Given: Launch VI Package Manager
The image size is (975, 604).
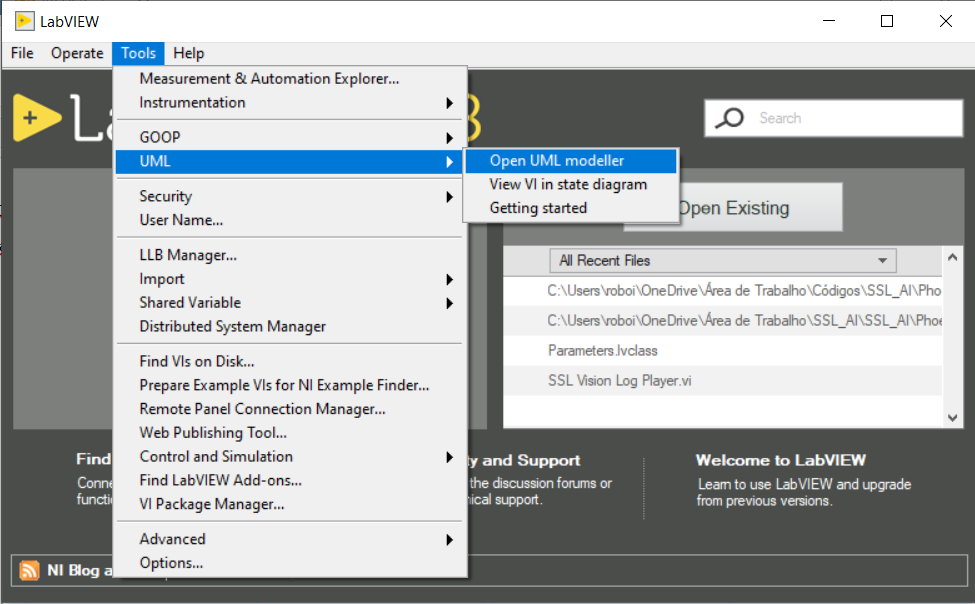Looking at the screenshot, I should pos(290,504).
